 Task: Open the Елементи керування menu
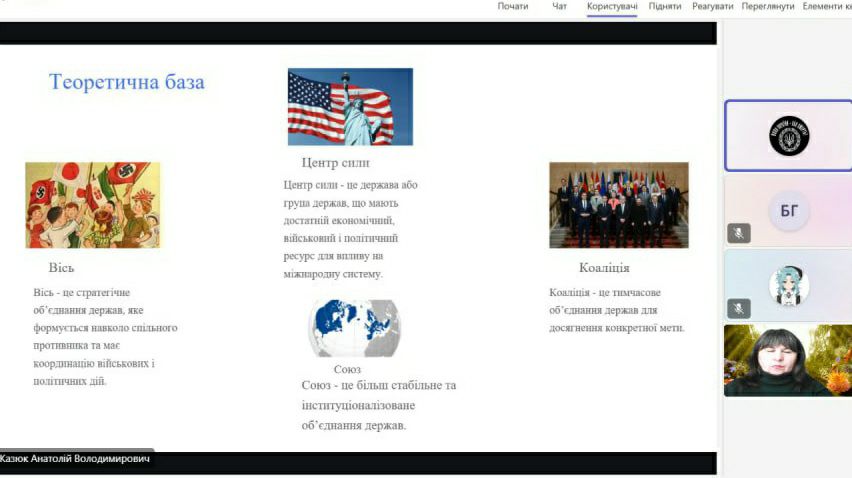click(x=826, y=6)
